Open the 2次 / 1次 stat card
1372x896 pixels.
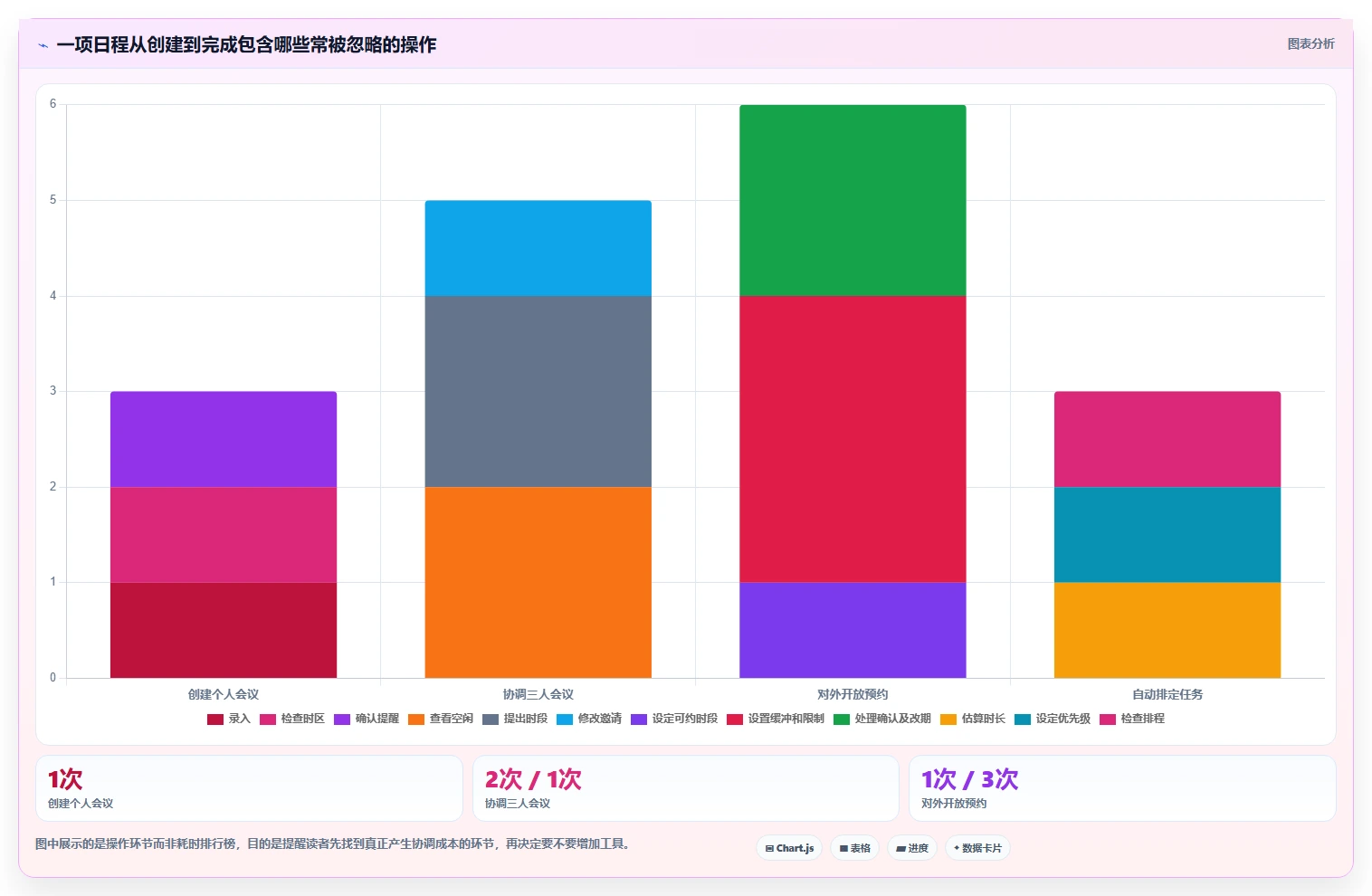tap(686, 788)
